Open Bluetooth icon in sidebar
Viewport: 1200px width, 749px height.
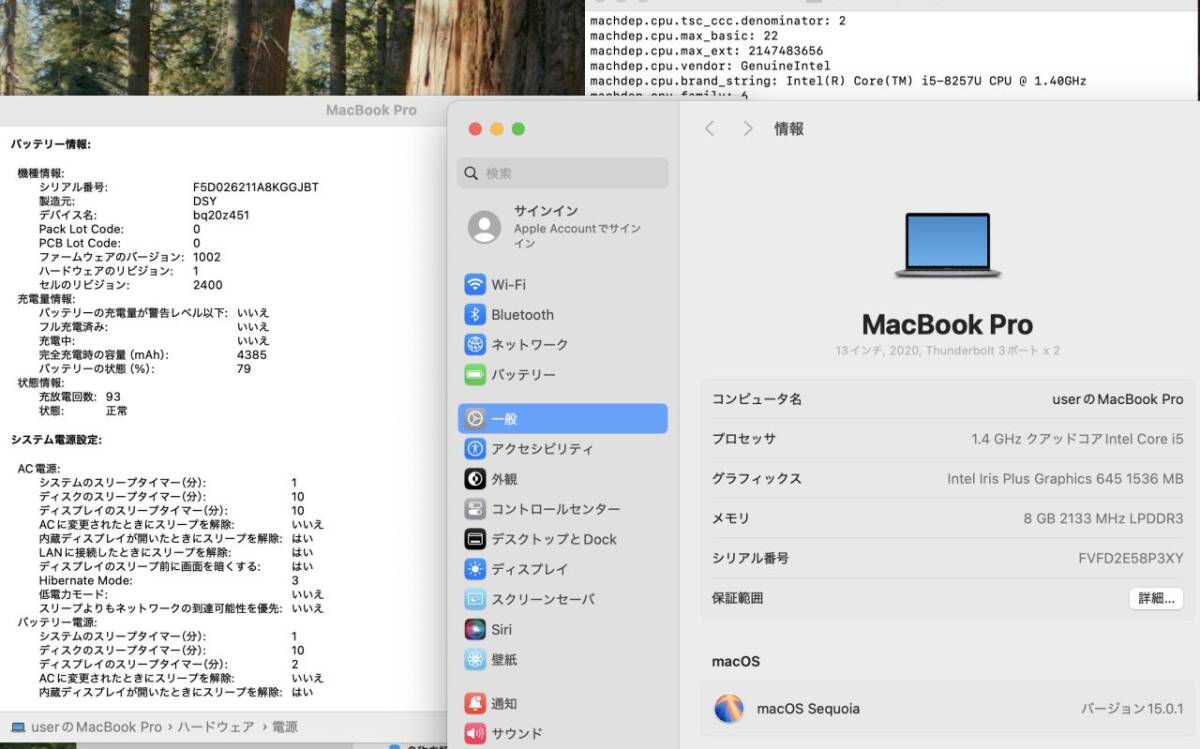pos(475,315)
